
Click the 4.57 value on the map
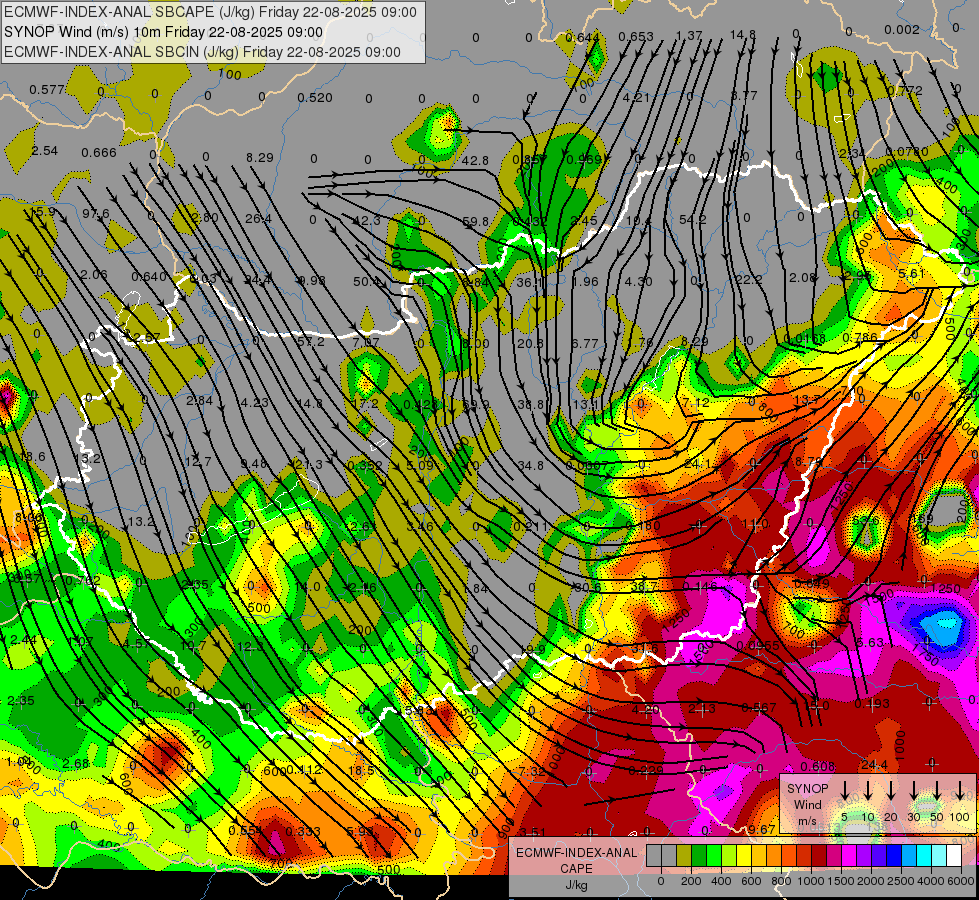click(x=135, y=643)
